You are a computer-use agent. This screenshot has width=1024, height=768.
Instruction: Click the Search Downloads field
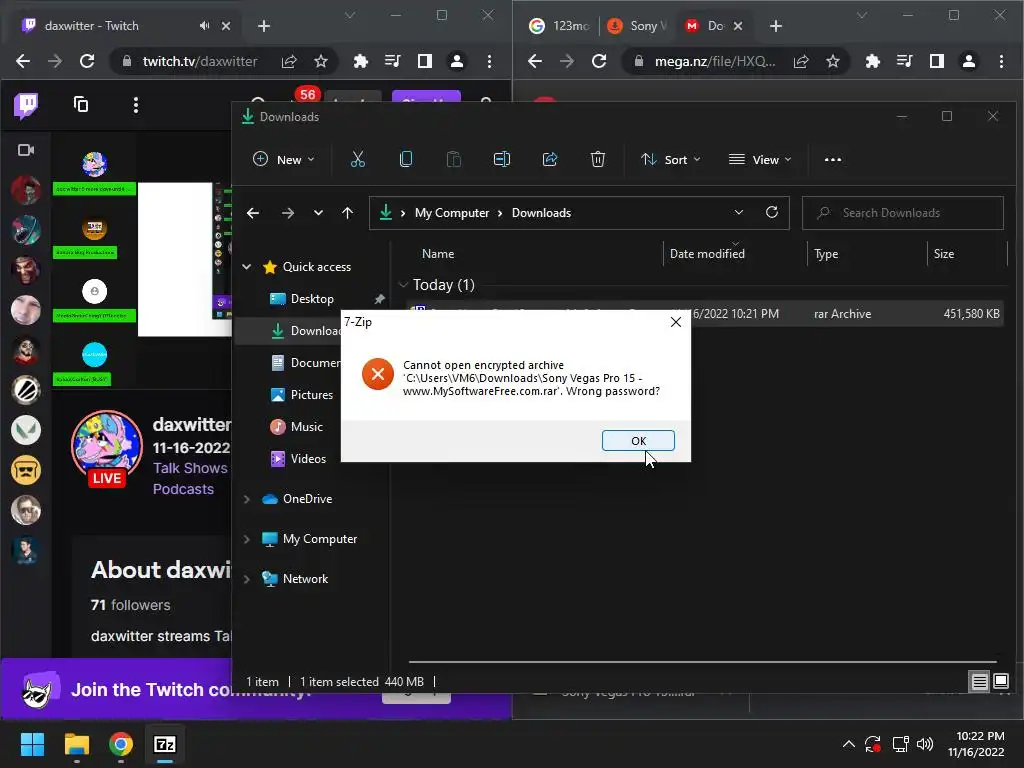[x=903, y=213]
